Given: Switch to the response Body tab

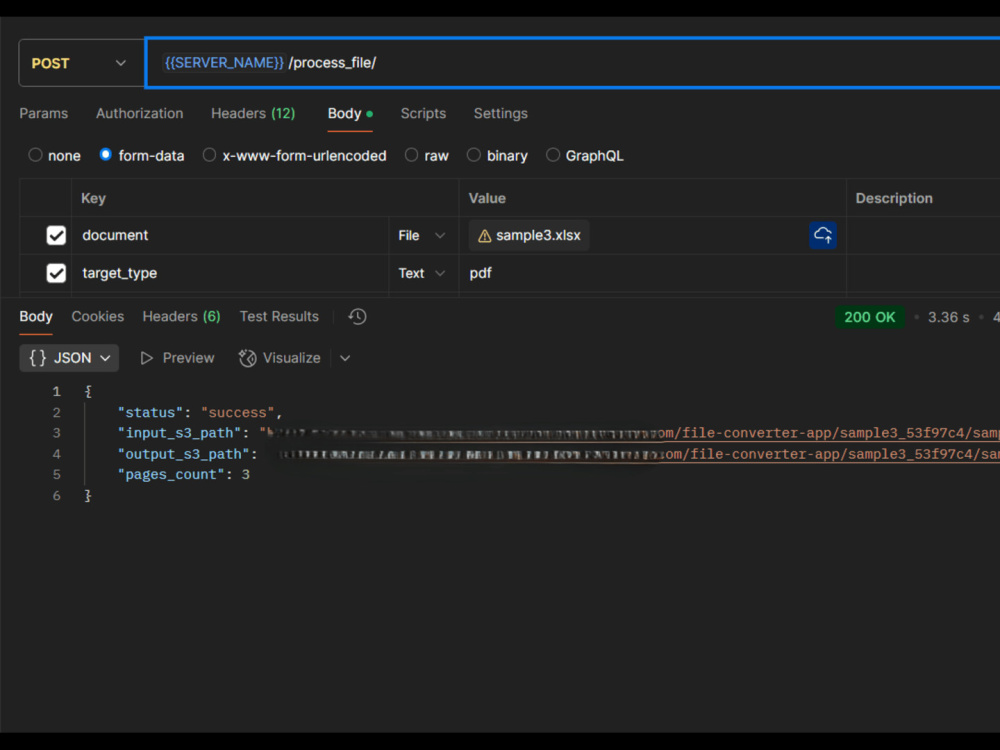Looking at the screenshot, I should (x=36, y=316).
